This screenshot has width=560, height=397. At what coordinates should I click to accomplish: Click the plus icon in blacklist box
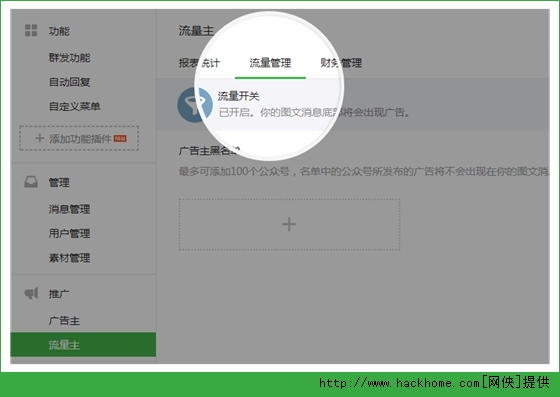click(x=289, y=225)
